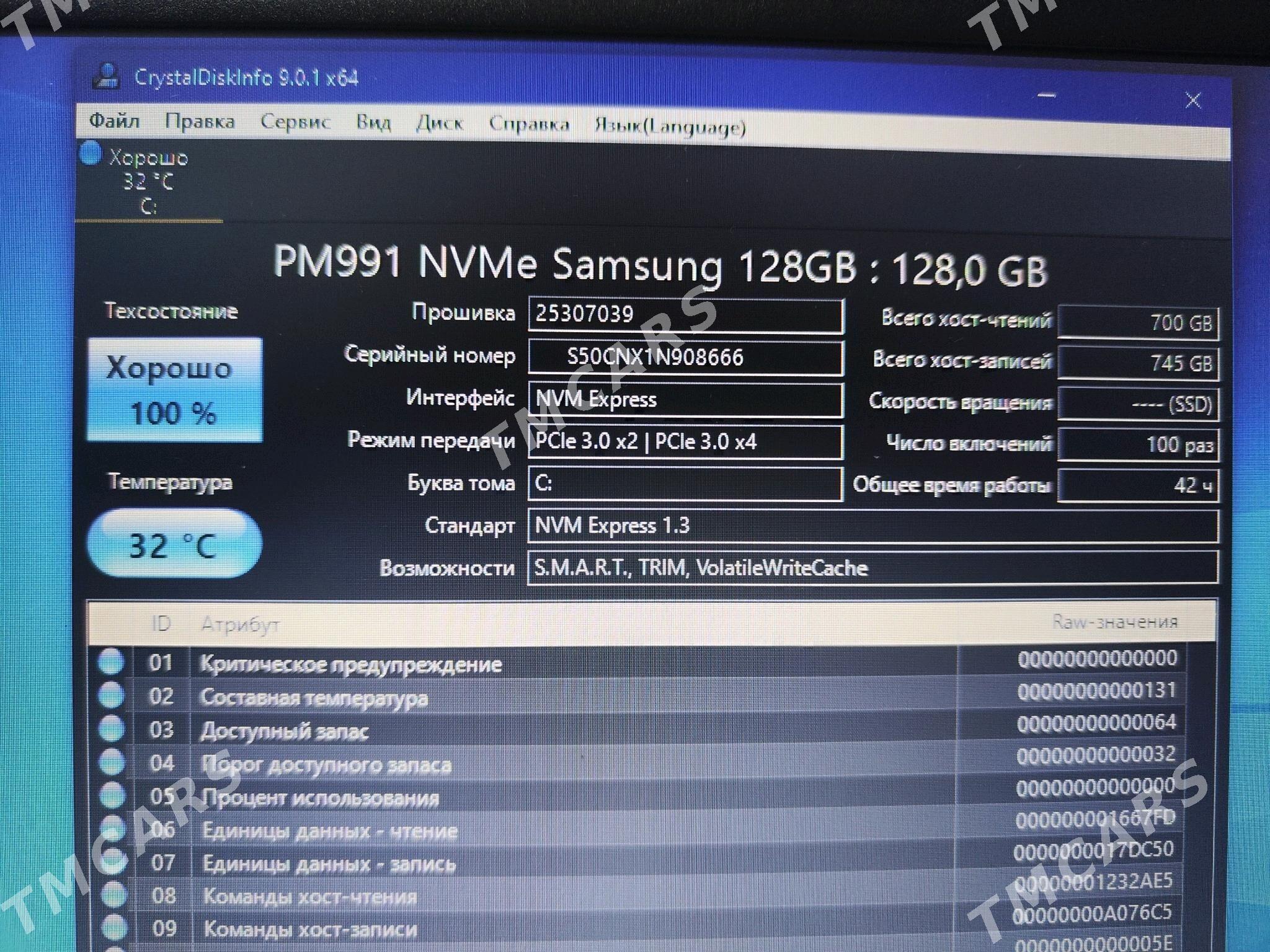Click the power on count value 100 раз
The height and width of the screenshot is (952, 1270).
tap(1139, 445)
